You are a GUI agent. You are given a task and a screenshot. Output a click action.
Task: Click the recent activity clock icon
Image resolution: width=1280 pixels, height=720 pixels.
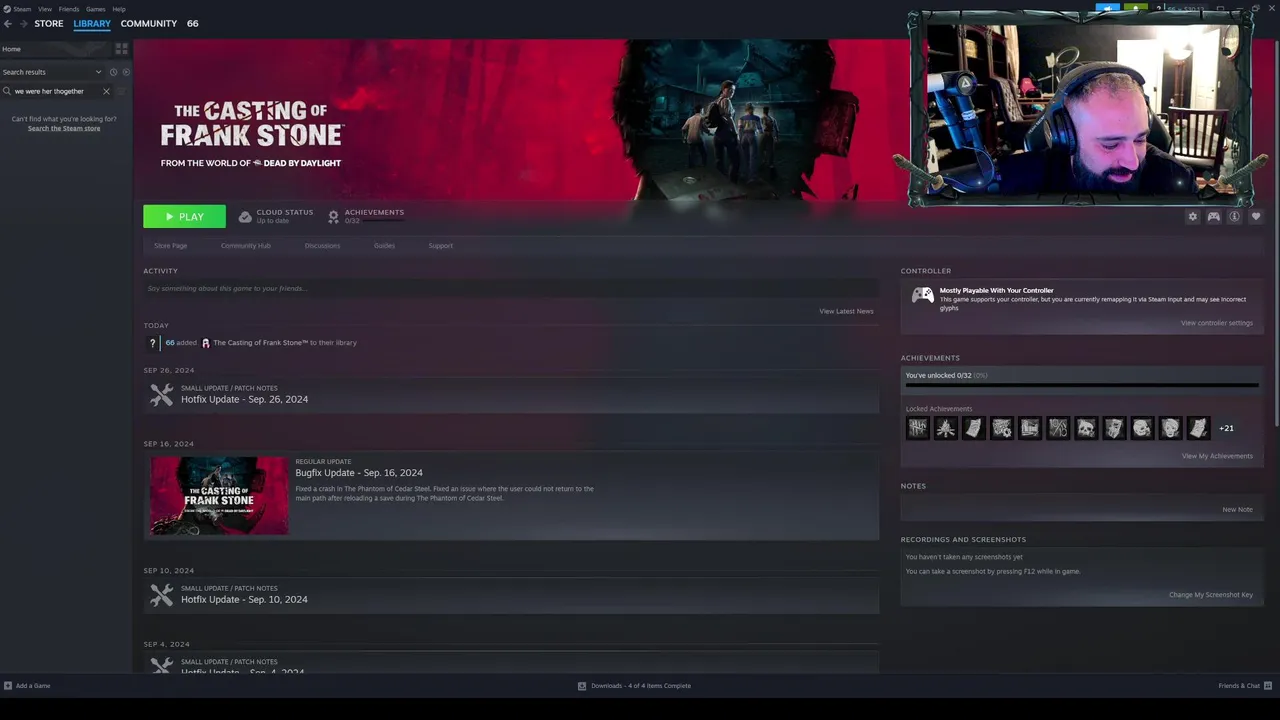(113, 72)
